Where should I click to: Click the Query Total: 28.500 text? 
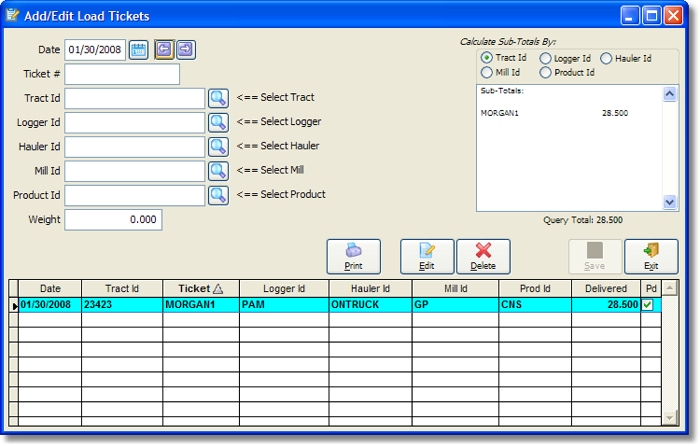tap(583, 220)
